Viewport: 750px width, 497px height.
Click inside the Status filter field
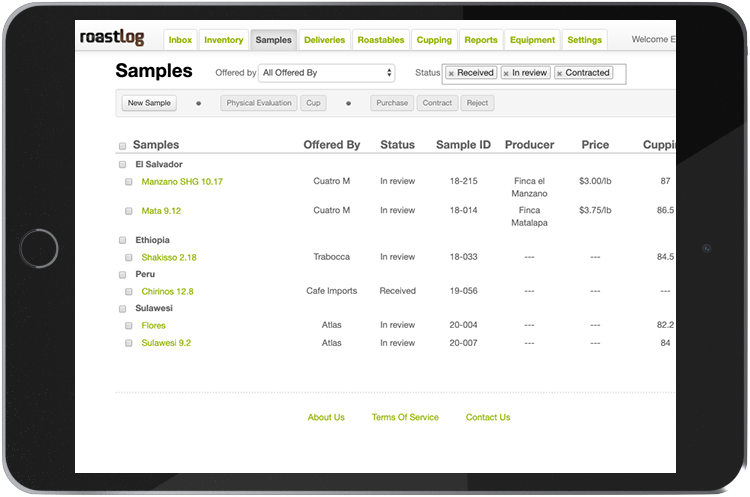[619, 74]
